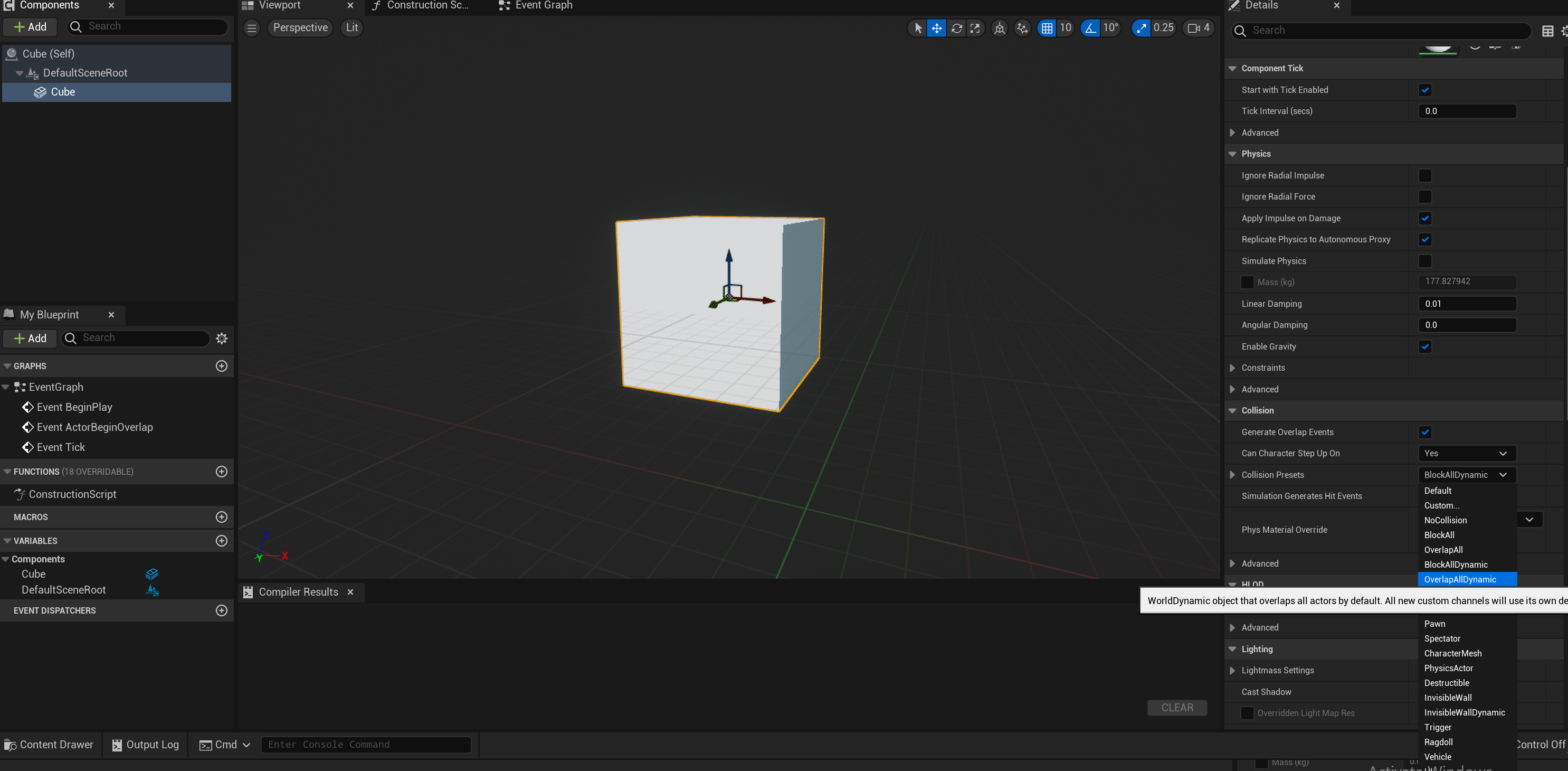The image size is (1568, 771).
Task: Add a new event dispatcher with plus icon
Action: (x=222, y=611)
